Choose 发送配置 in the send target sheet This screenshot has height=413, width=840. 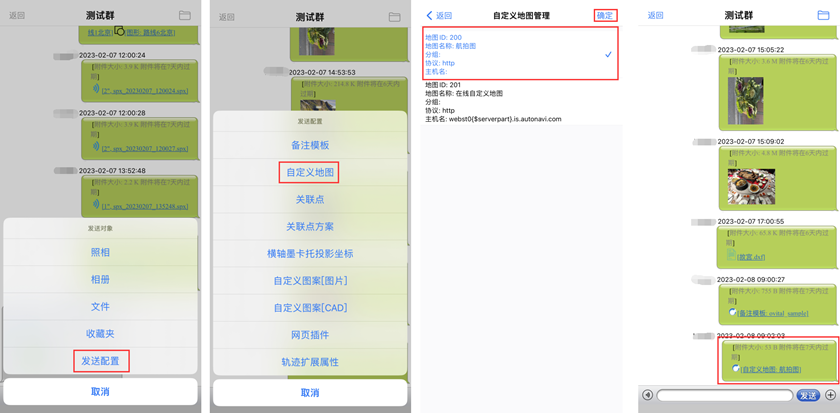(x=100, y=361)
